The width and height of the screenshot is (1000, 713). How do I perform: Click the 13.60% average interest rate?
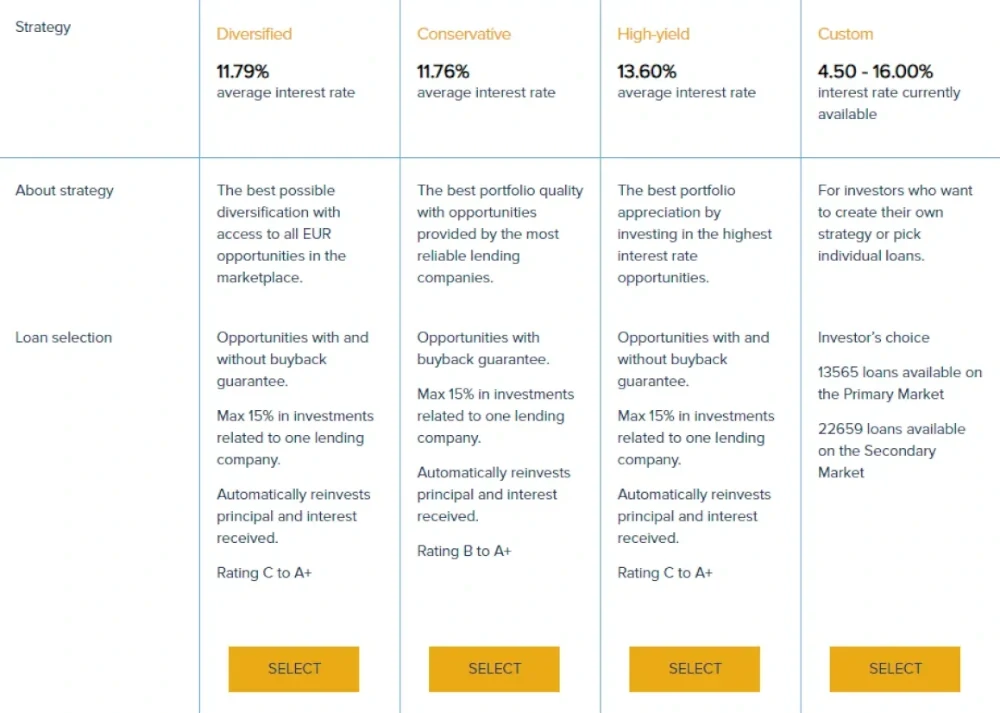tap(647, 71)
